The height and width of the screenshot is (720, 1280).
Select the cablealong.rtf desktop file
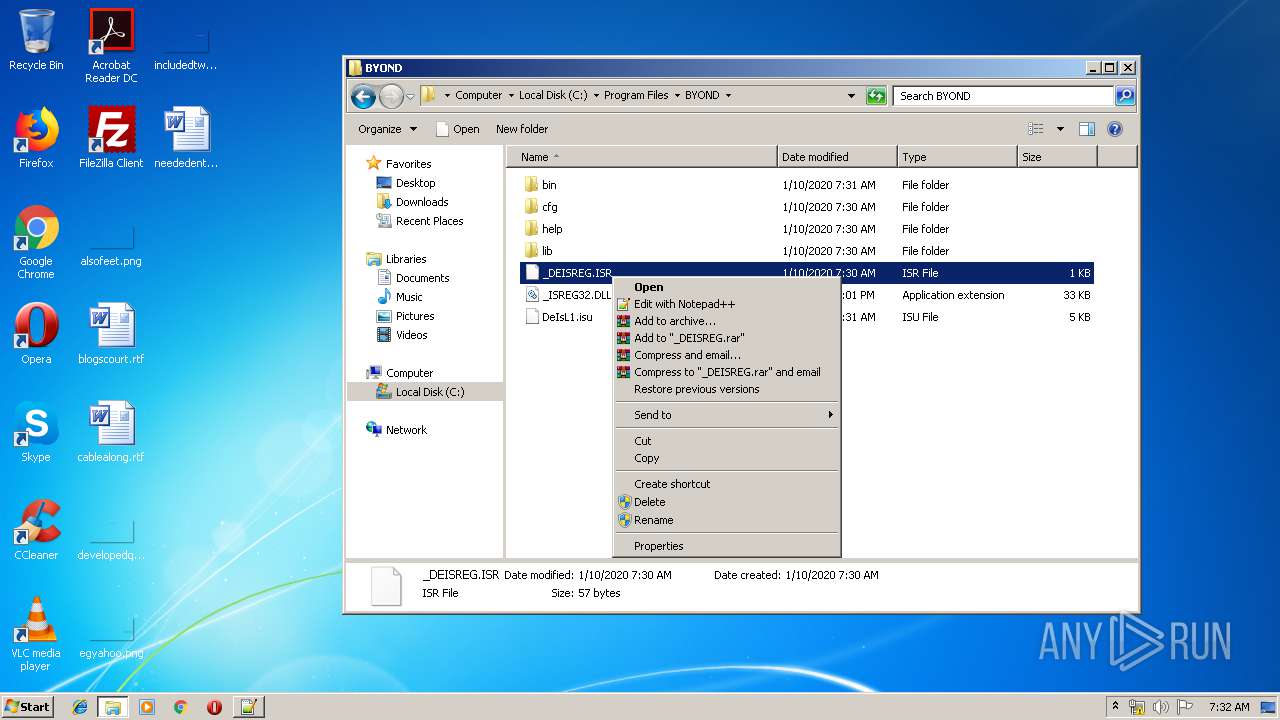(111, 432)
